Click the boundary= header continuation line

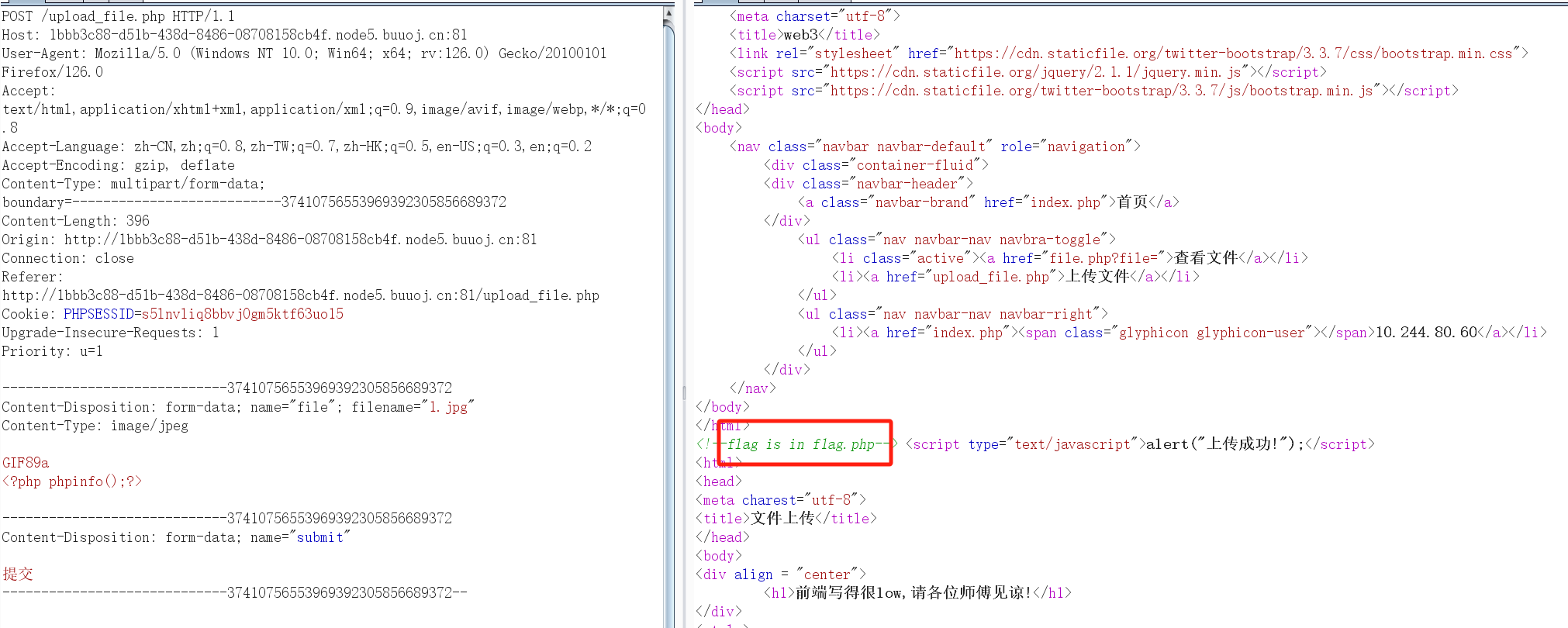[254, 202]
